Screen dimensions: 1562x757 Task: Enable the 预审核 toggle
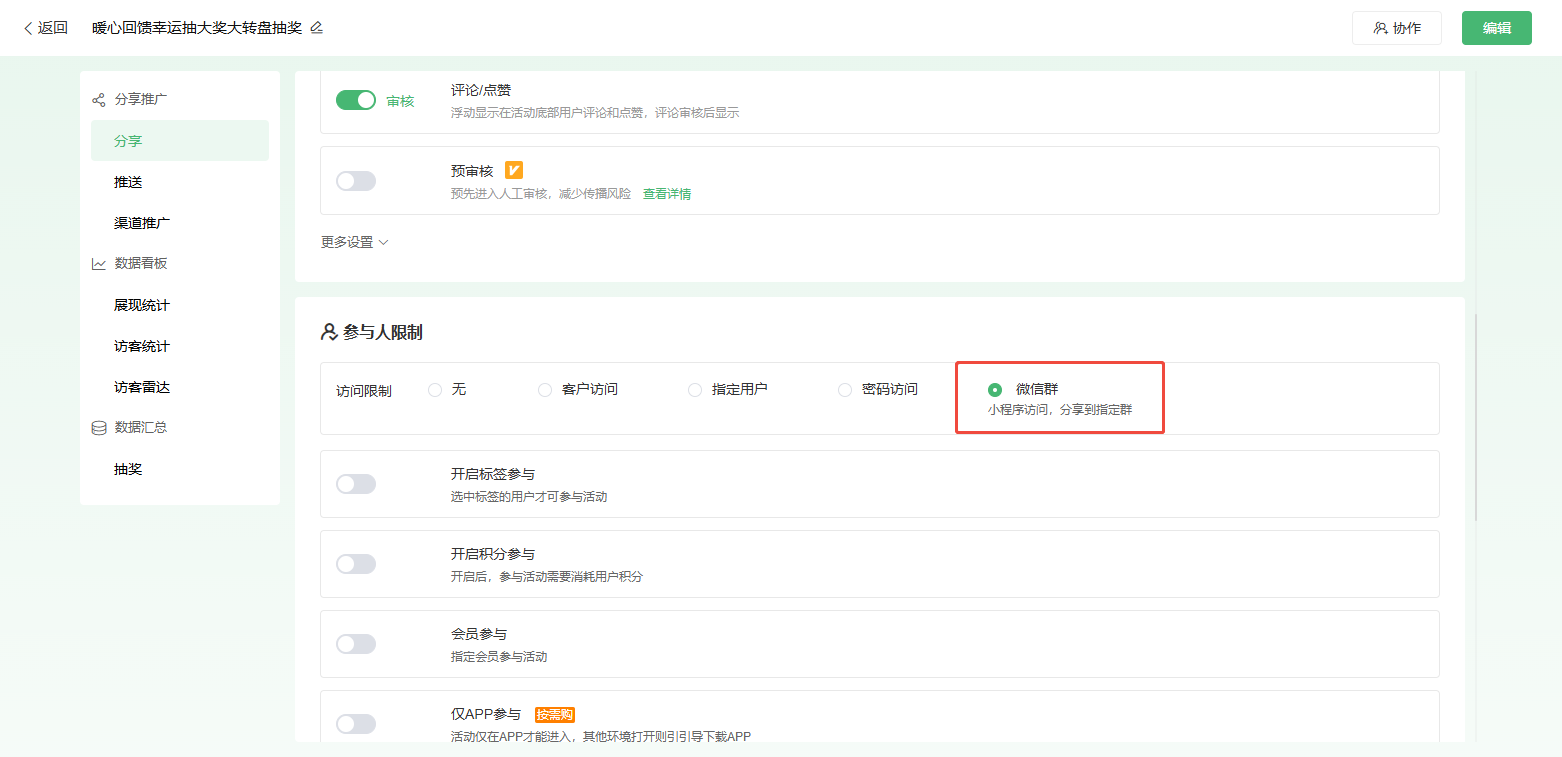[x=356, y=181]
